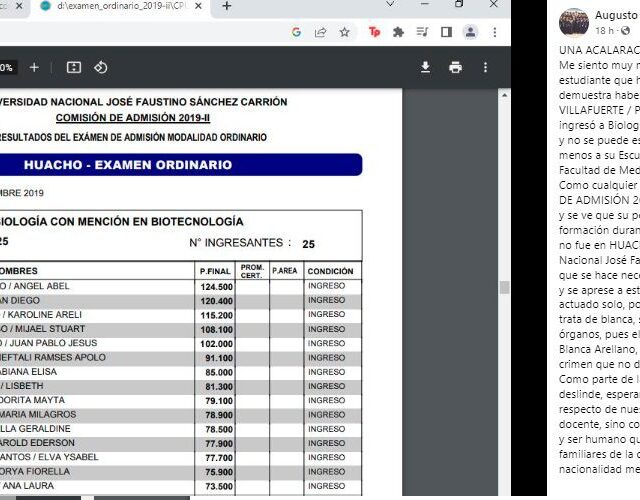This screenshot has width=640, height=500.
Task: Rotate the PDF counterclockwise
Action: (x=100, y=67)
